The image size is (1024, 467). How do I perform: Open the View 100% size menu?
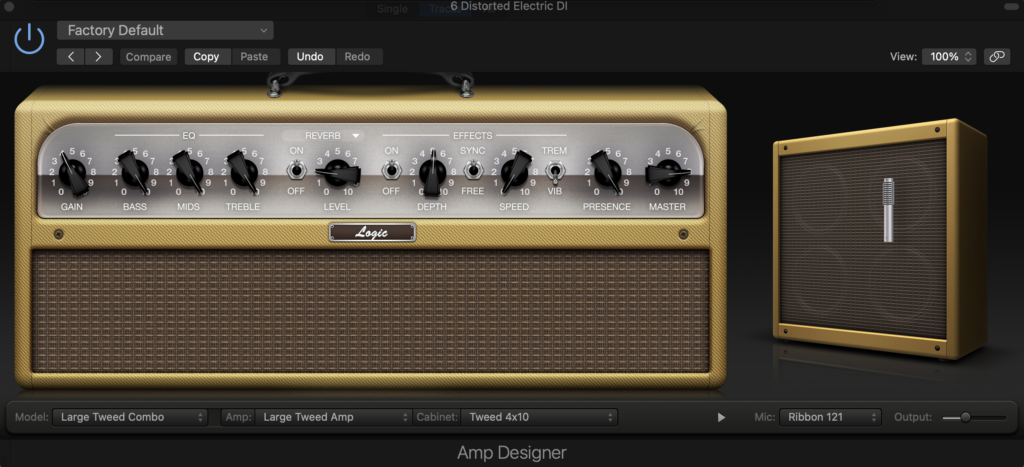pos(950,57)
